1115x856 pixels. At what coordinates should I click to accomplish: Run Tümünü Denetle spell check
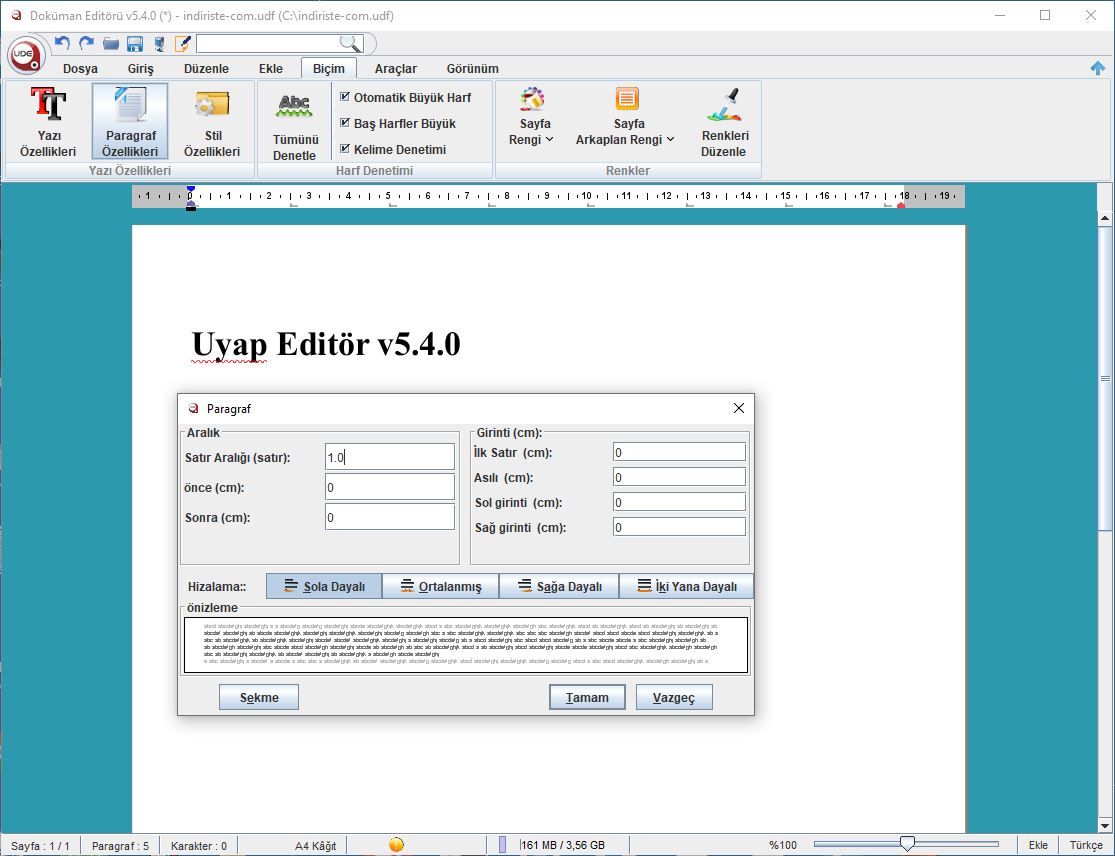point(294,125)
